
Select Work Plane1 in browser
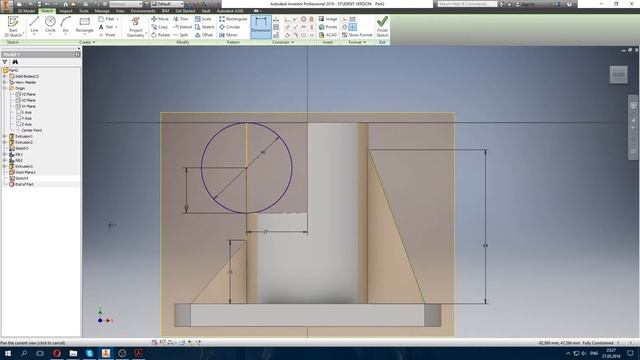pos(22,172)
